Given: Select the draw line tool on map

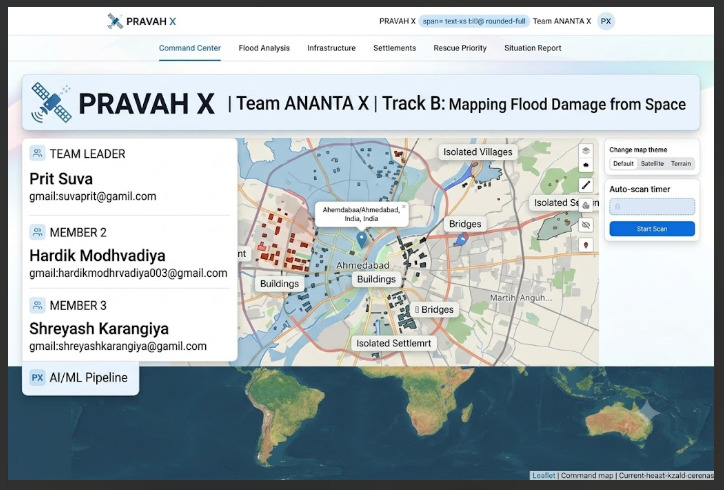Looking at the screenshot, I should tap(586, 185).
